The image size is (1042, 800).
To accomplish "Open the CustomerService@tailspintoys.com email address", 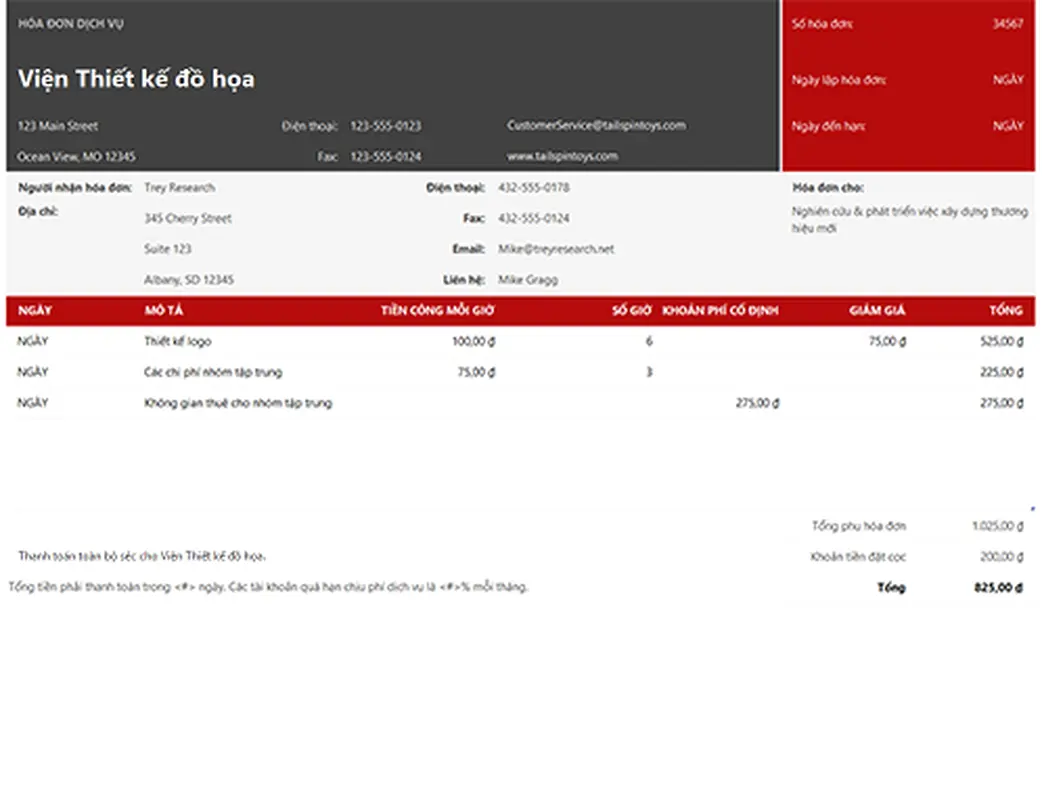I will [596, 126].
